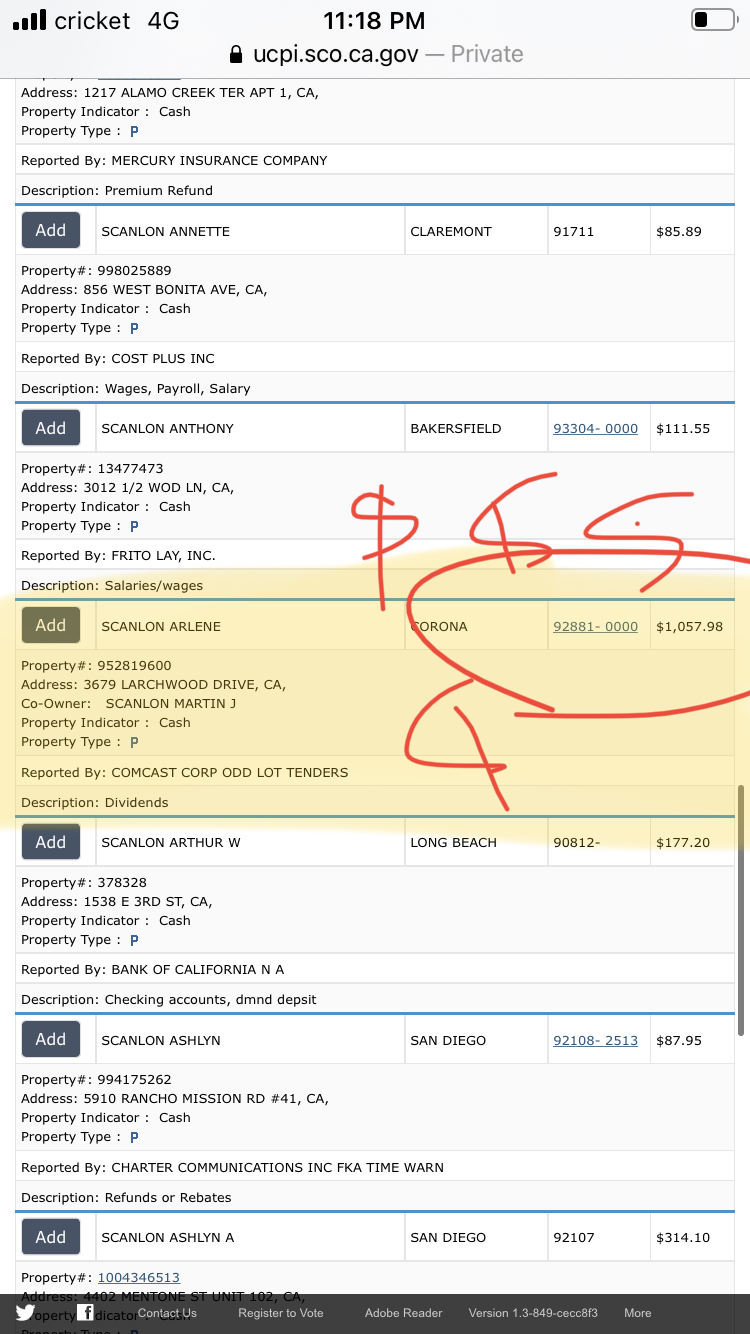Select the amount $177.20
Image resolution: width=750 pixels, height=1334 pixels.
coord(683,842)
